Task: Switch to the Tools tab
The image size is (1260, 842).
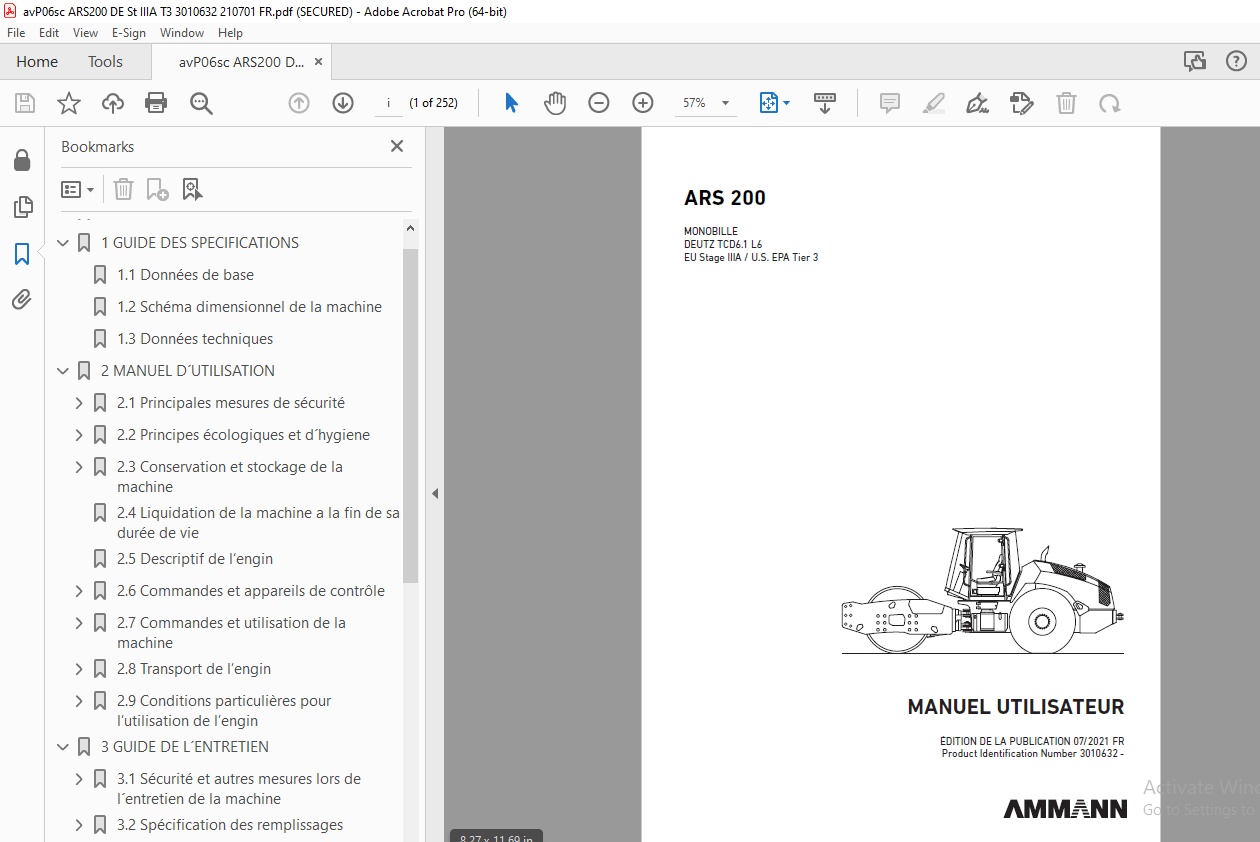Action: 105,62
